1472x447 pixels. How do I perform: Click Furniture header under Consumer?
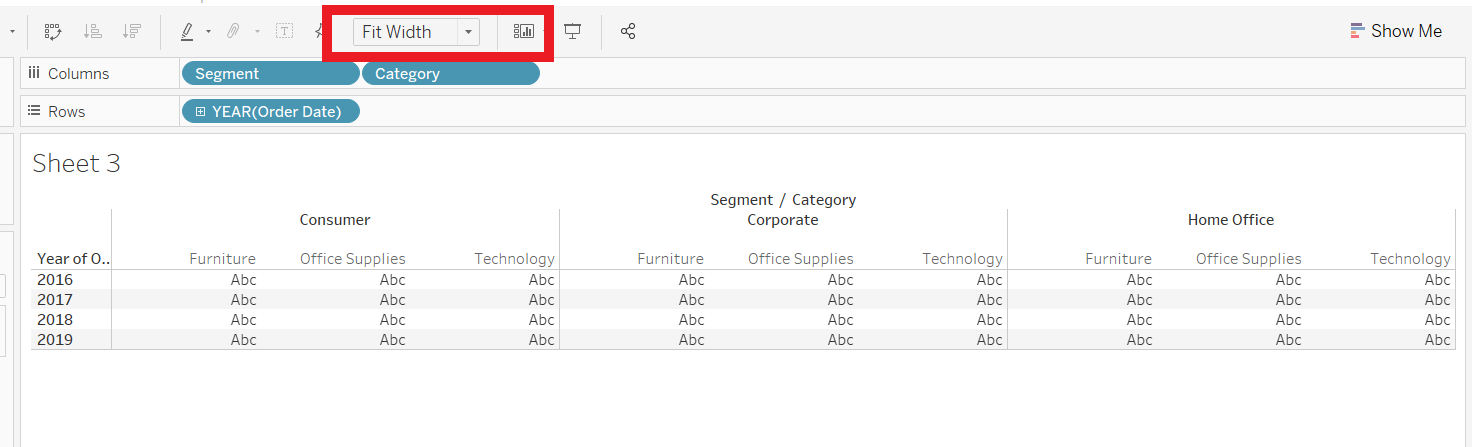pos(222,258)
